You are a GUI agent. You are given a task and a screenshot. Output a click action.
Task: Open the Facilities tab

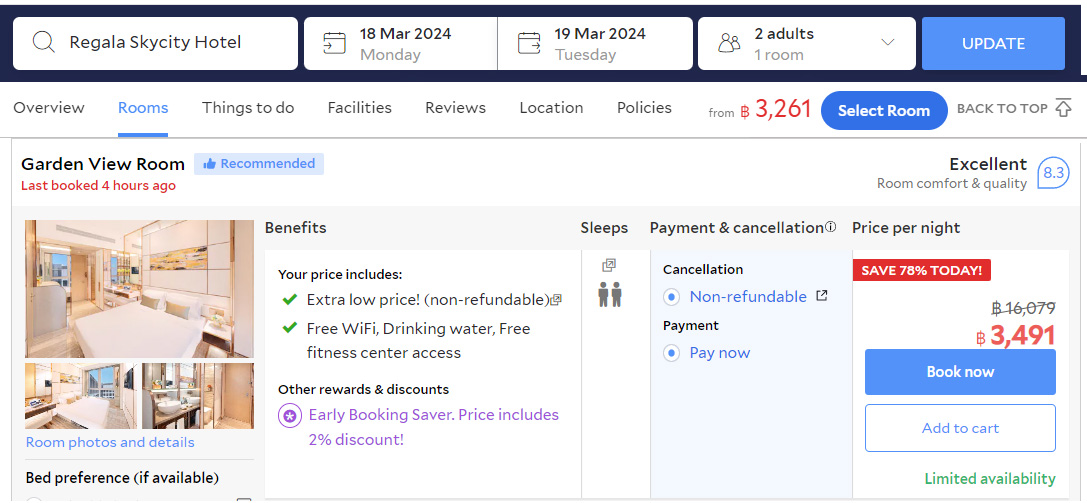[x=360, y=108]
